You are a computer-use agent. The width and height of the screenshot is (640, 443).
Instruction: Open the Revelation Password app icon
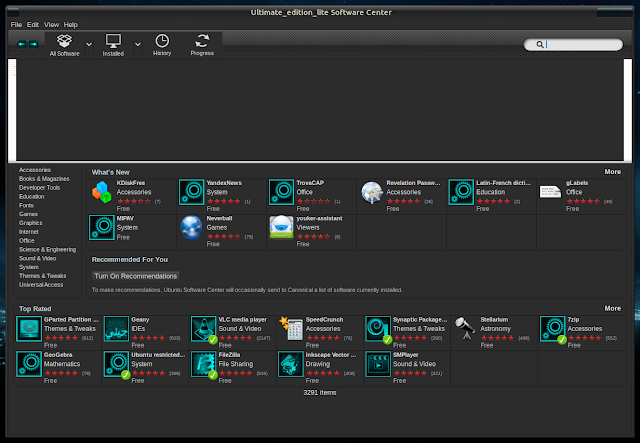371,192
